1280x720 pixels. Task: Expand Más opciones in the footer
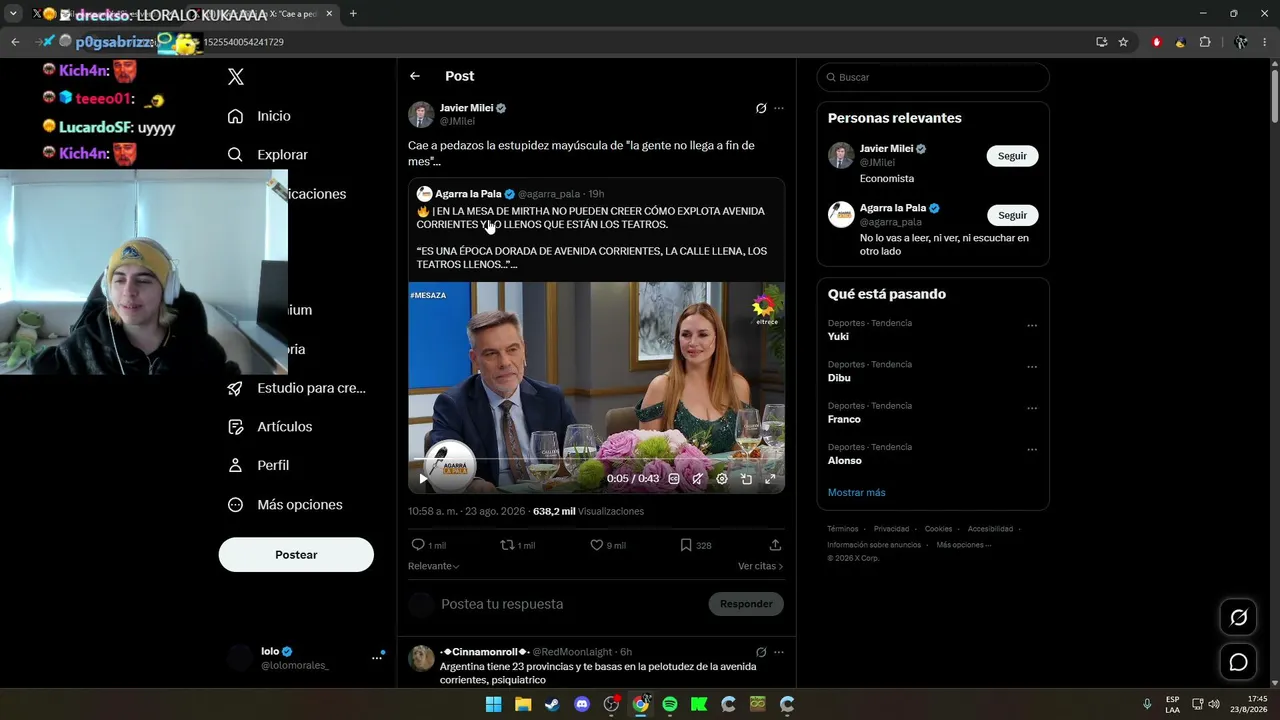click(963, 545)
